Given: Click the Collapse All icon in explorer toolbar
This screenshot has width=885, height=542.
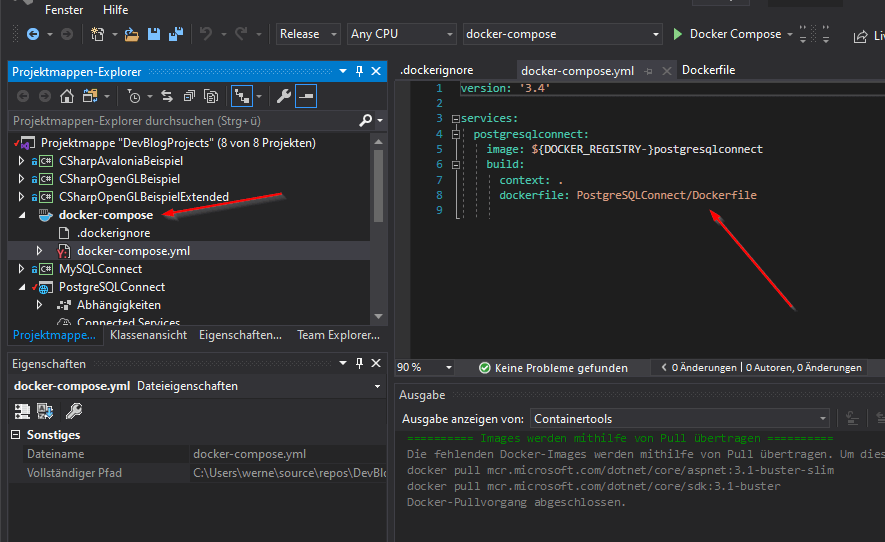Looking at the screenshot, I should coord(189,96).
